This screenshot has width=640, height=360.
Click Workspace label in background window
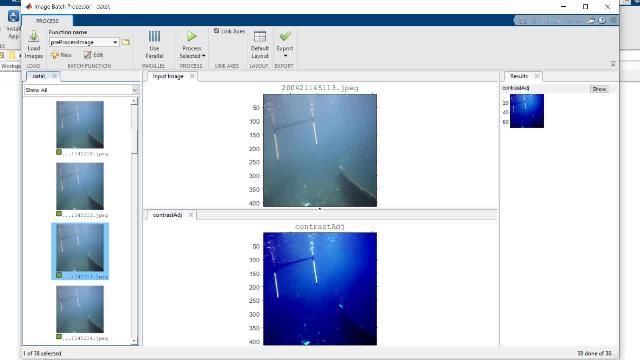click(x=10, y=66)
